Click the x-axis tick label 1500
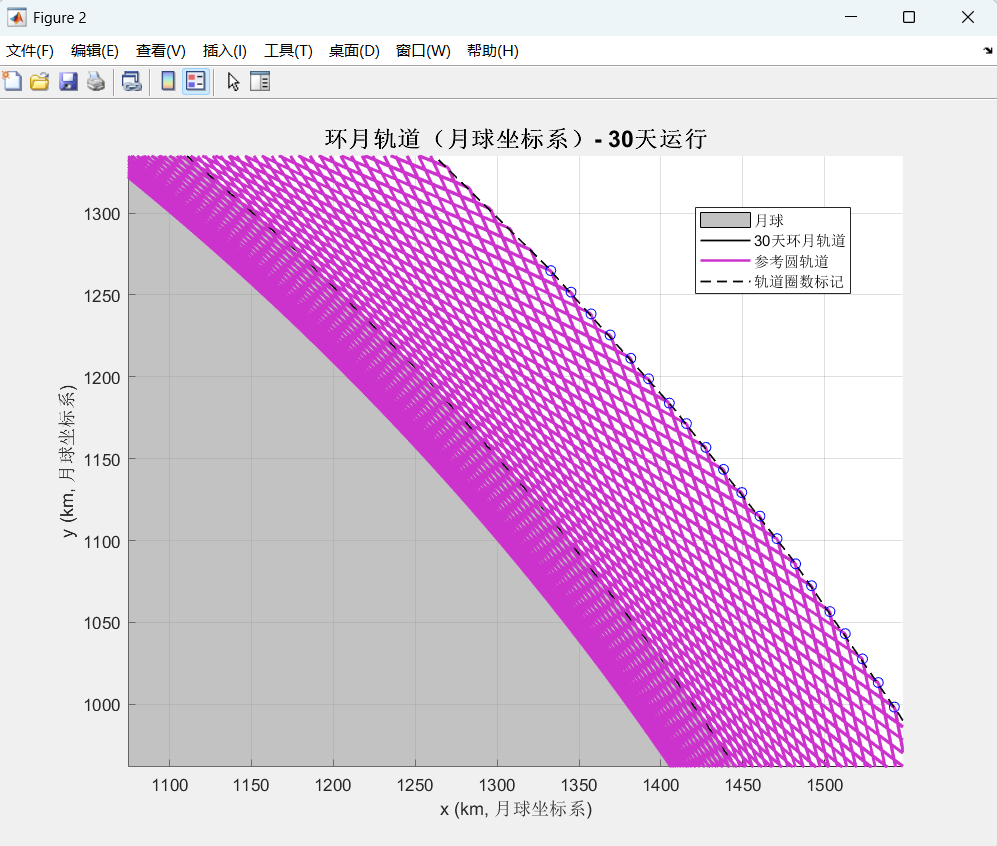 [x=825, y=785]
